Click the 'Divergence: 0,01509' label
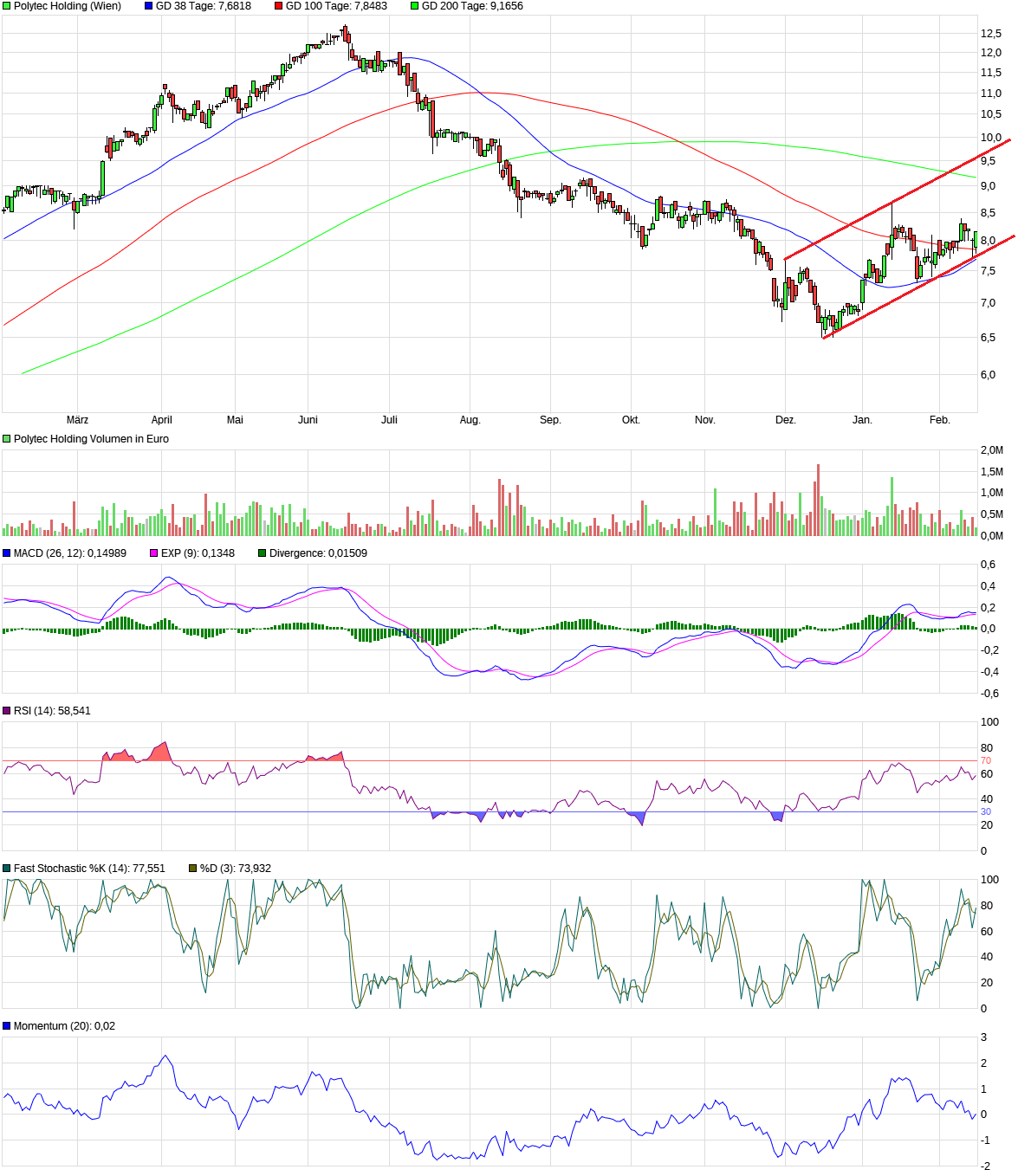Image resolution: width=1018 pixels, height=1176 pixels. 318,553
